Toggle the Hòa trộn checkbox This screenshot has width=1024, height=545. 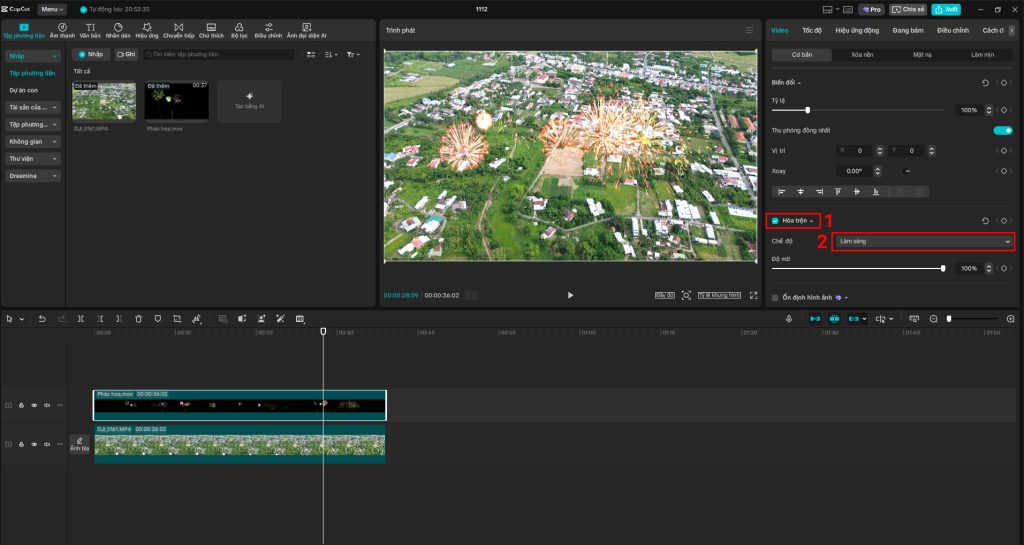775,220
